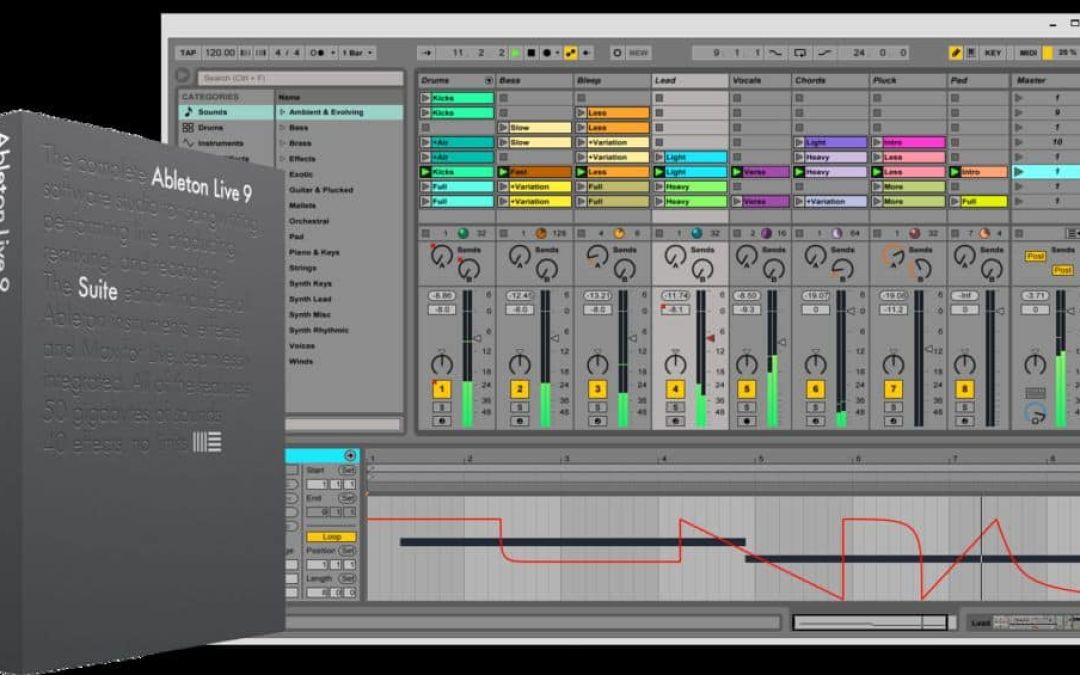Click the upper Master Post button

point(1035,256)
